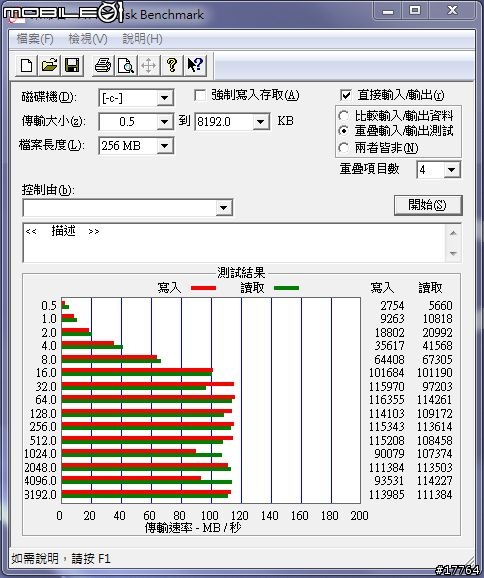This screenshot has width=484, height=578.
Task: Select 兩者皆非(N) radio option
Action: [x=343, y=148]
